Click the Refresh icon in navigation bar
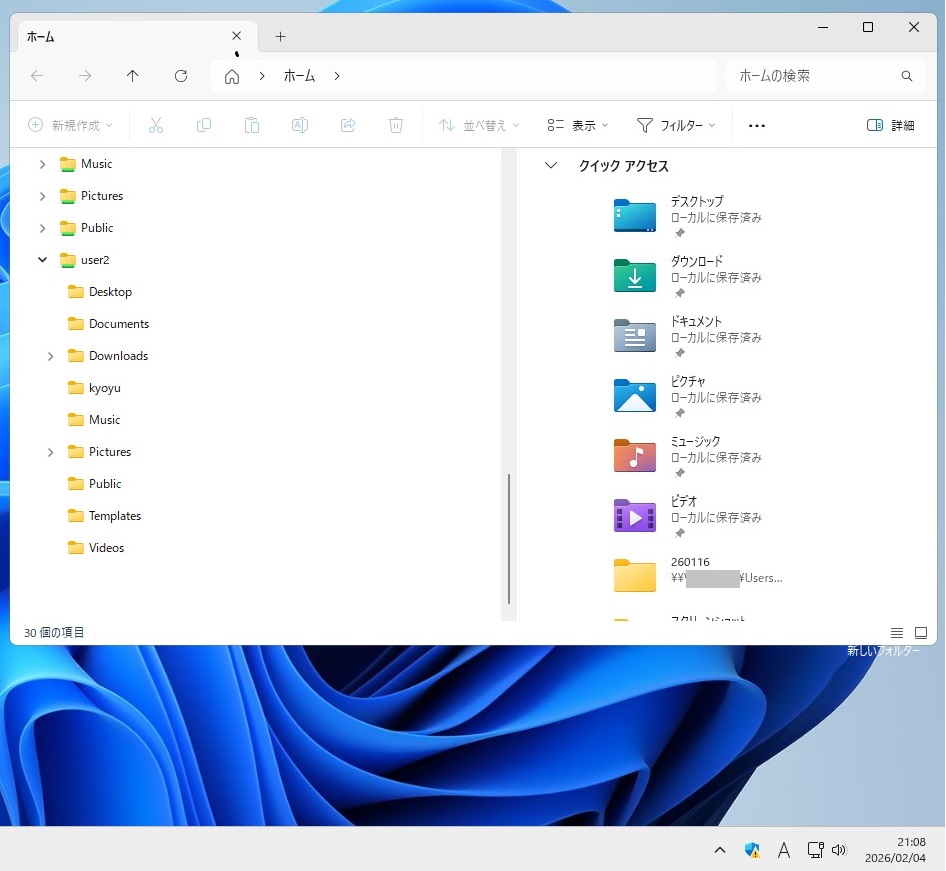Viewport: 946px width, 871px height. pyautogui.click(x=181, y=76)
